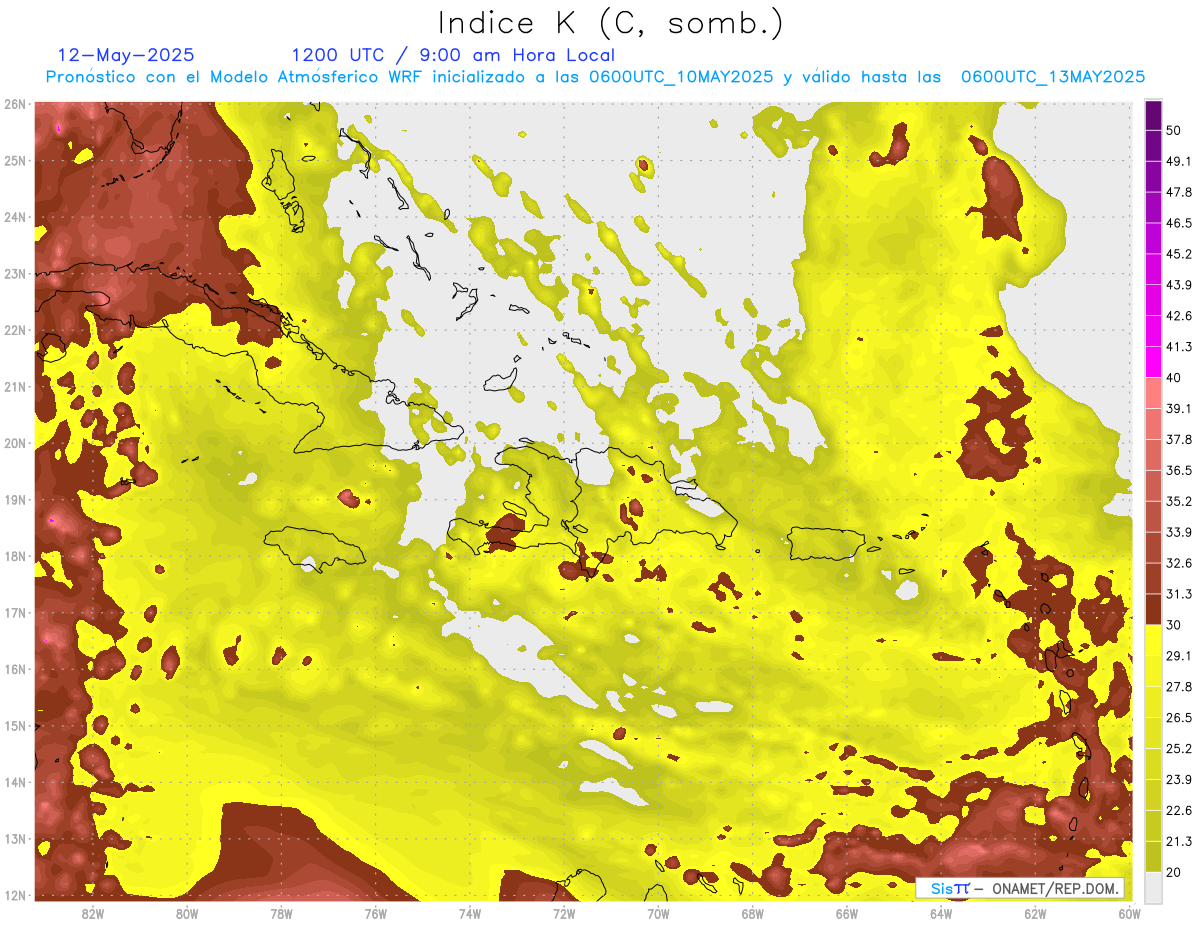Select the date text "12-May-2025"
The width and height of the screenshot is (1200, 927).
pos(126,55)
